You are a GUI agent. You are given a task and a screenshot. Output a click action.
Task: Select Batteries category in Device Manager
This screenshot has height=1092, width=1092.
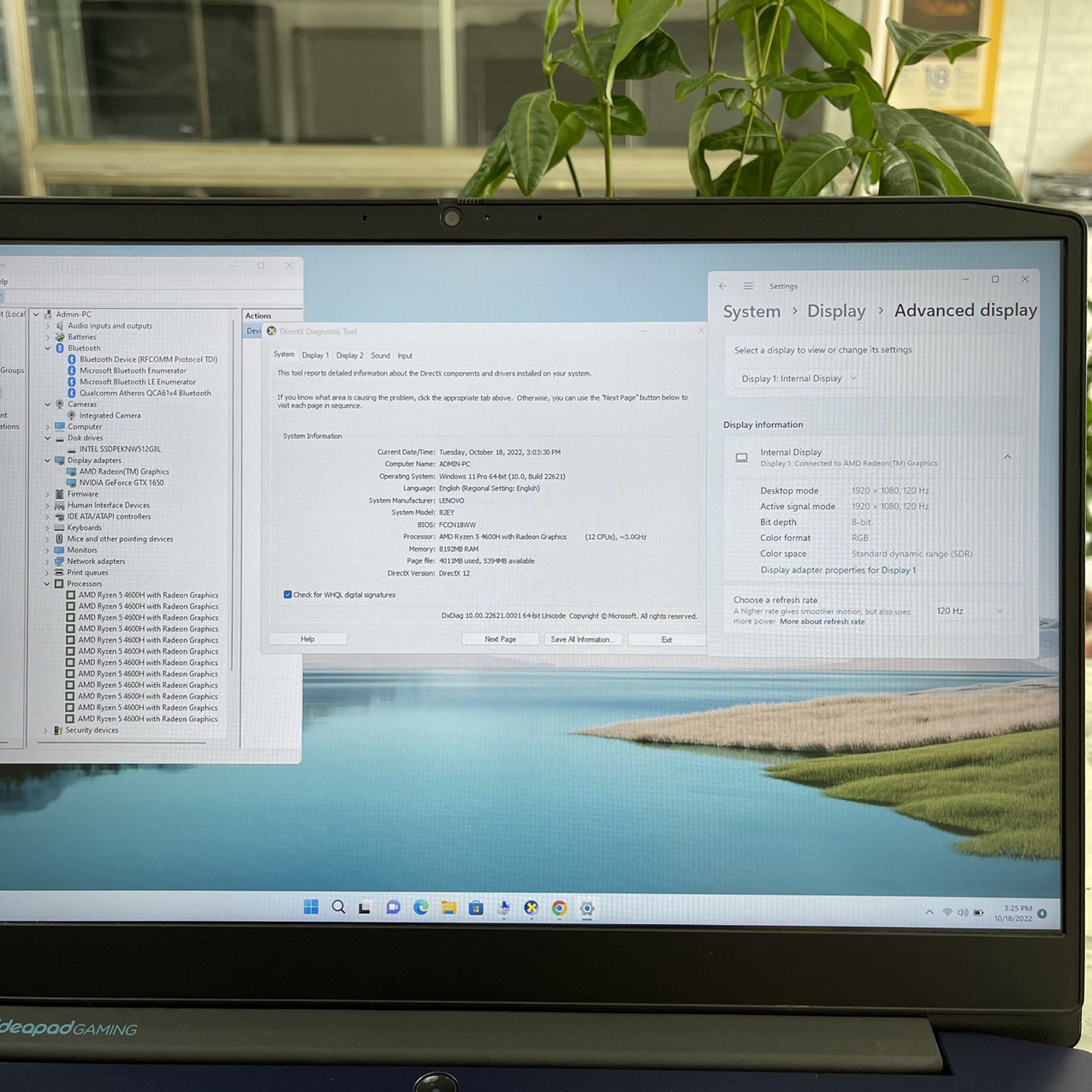click(82, 337)
